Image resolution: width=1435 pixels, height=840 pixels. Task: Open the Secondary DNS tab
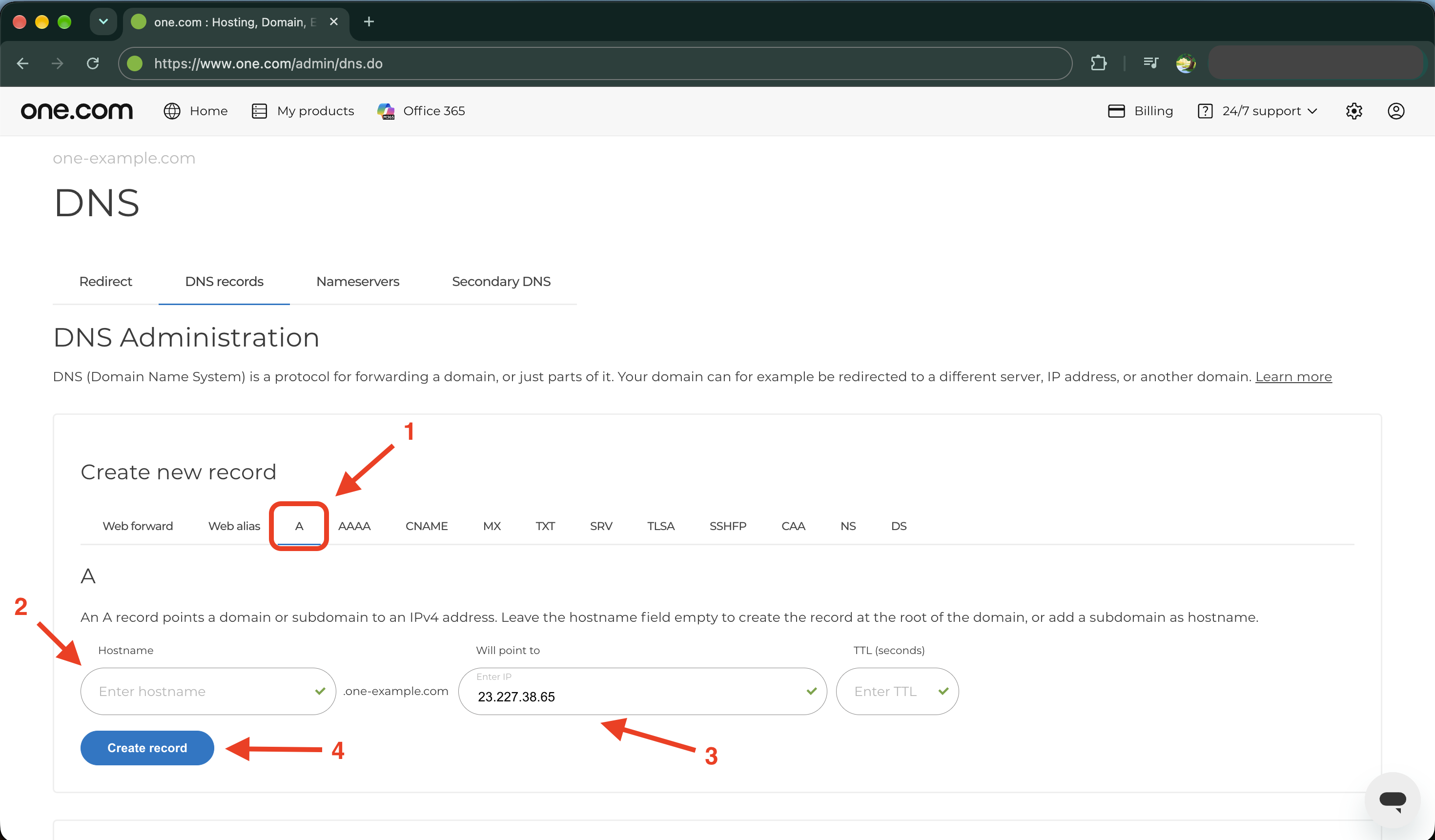point(501,281)
